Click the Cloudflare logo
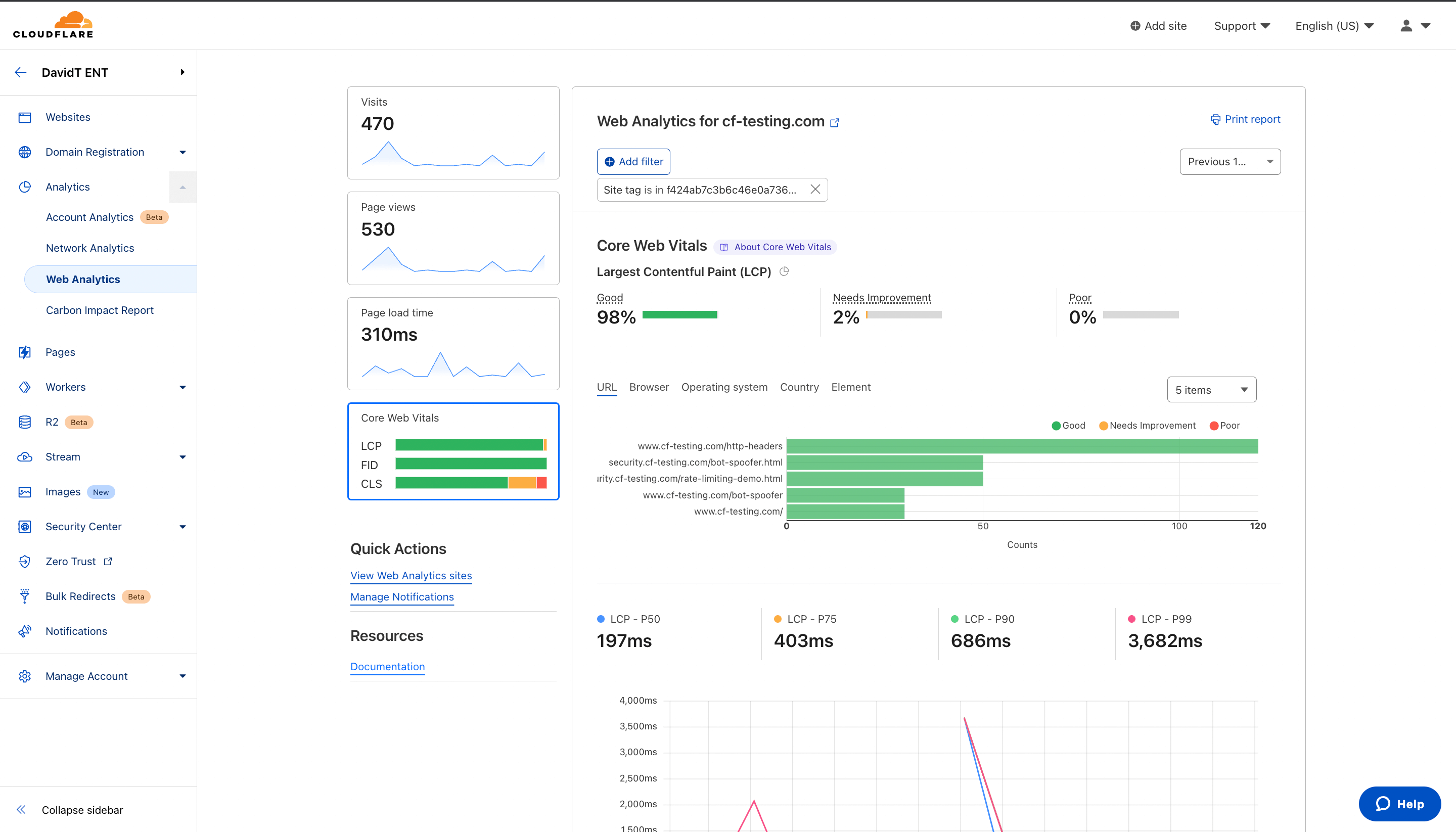This screenshot has height=832, width=1456. click(53, 25)
